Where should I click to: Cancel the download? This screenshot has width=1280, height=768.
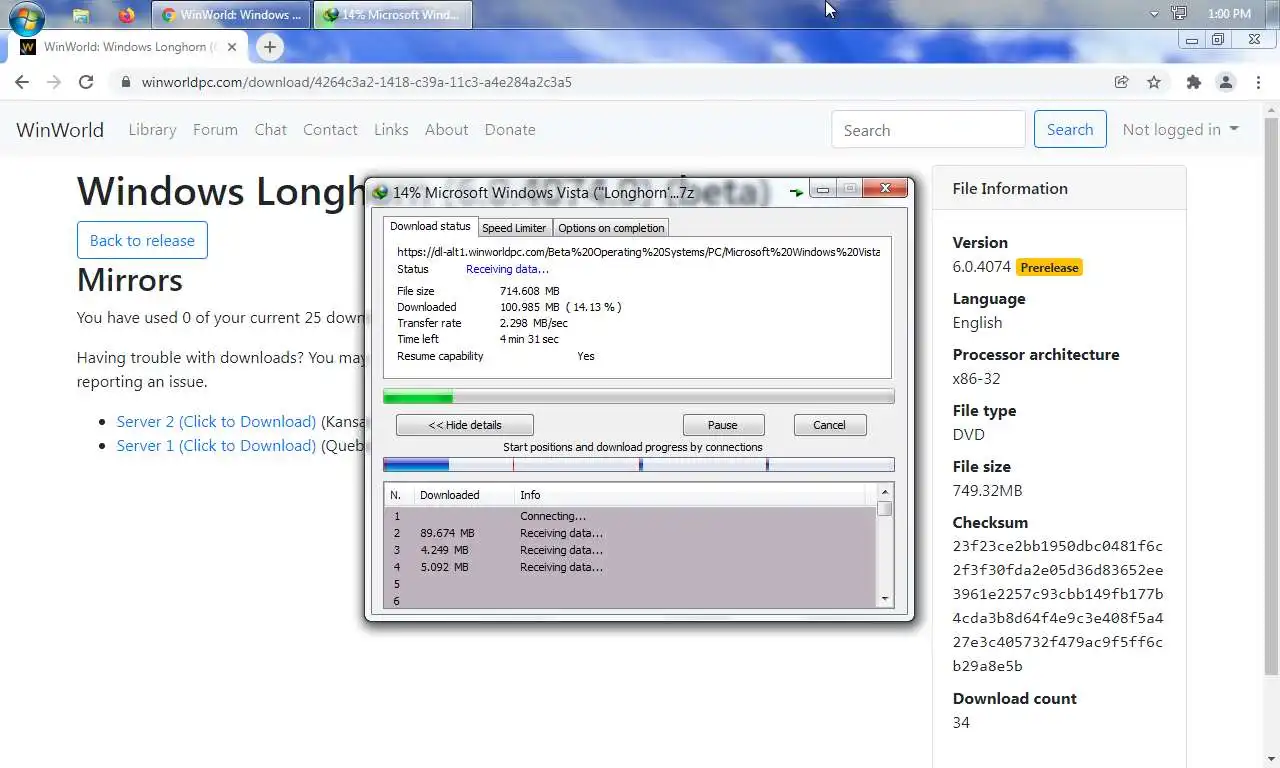(829, 425)
